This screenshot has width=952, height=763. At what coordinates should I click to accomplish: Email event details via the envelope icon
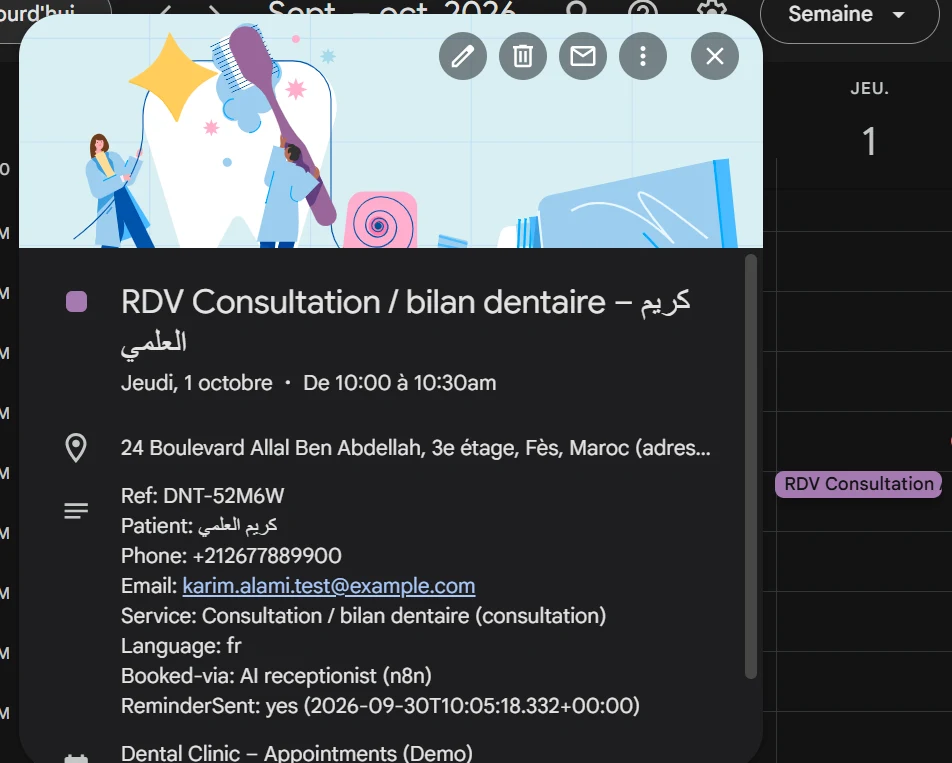pos(583,56)
